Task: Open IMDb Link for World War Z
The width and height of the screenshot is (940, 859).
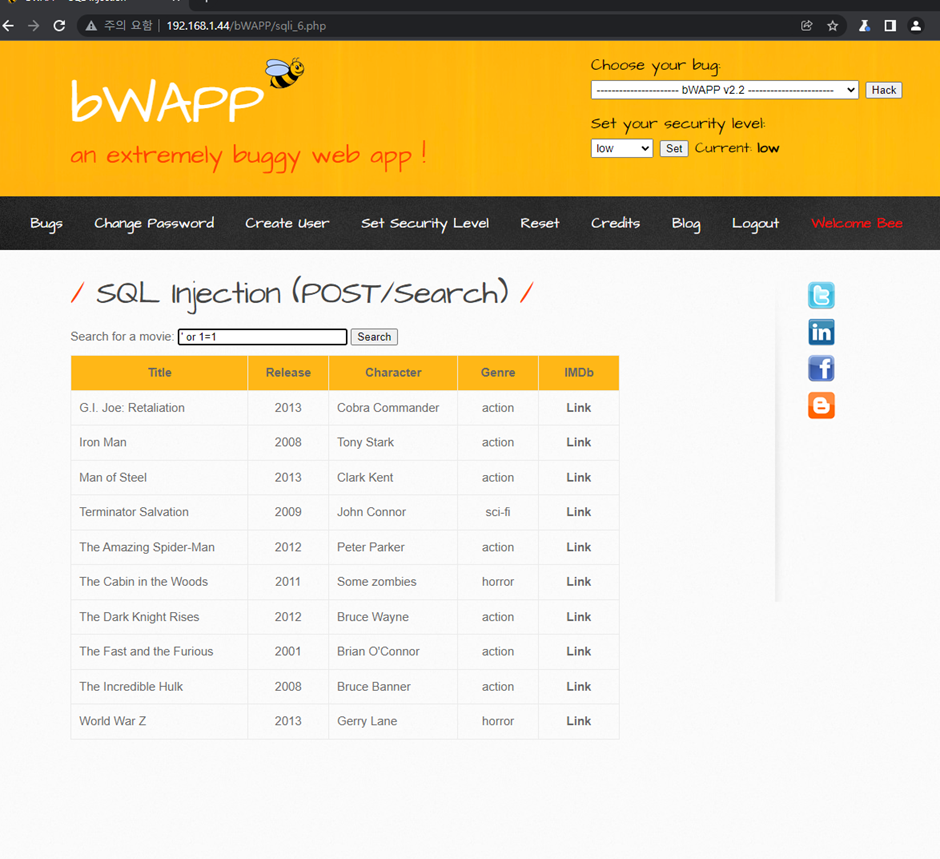Action: [579, 721]
